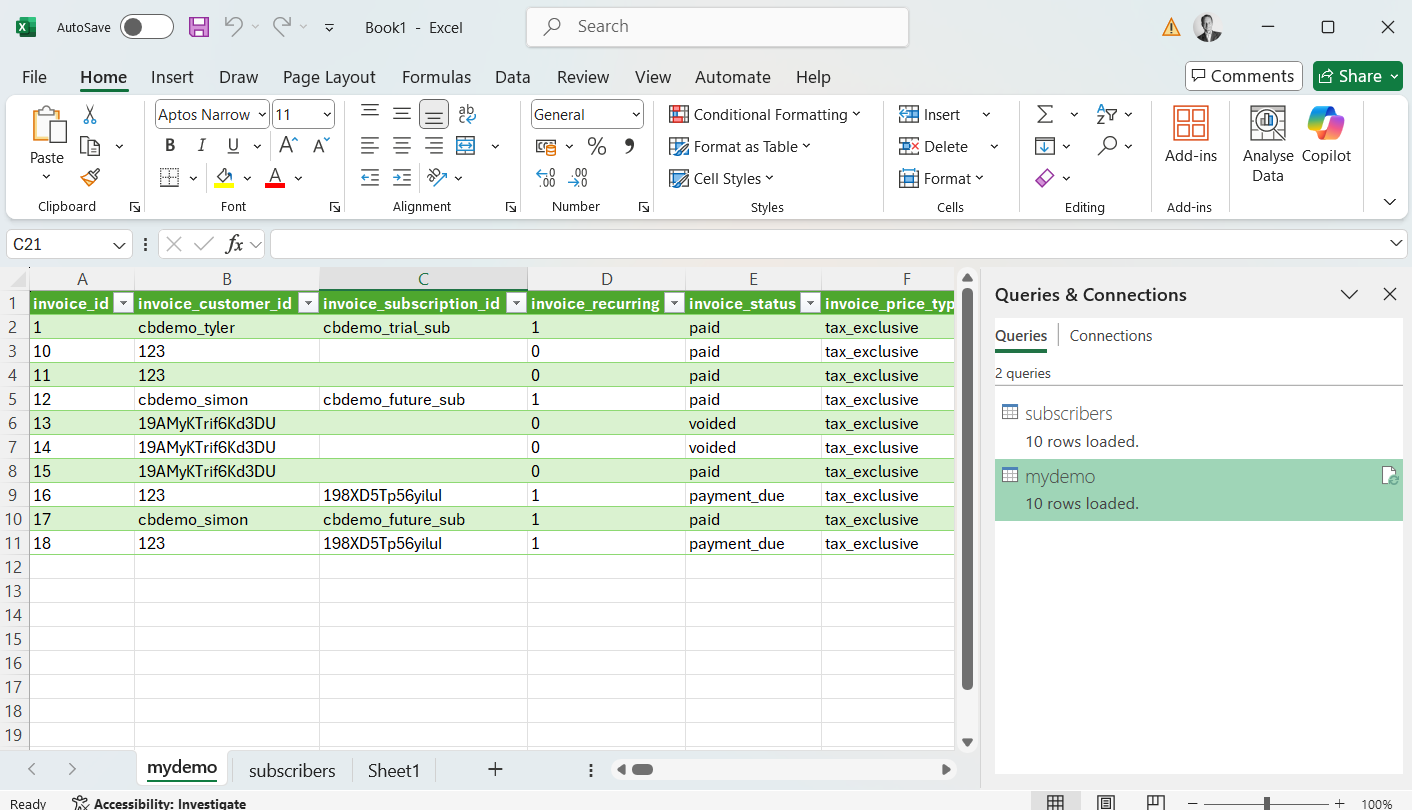The height and width of the screenshot is (810, 1412).
Task: Click the Comma Style icon
Action: 629,147
